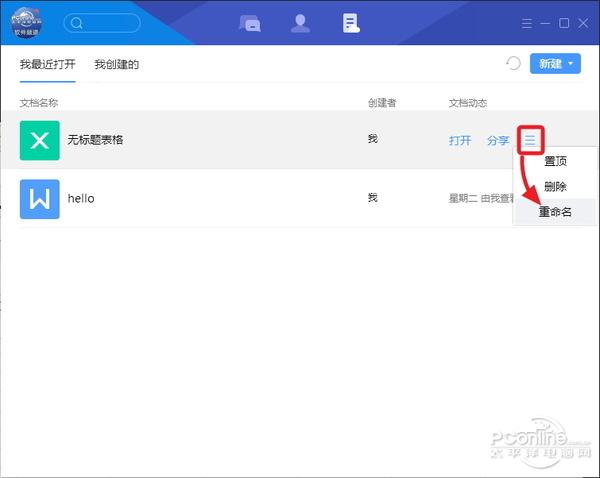Image resolution: width=600 pixels, height=478 pixels.
Task: Click the blue W document icon for hello
Action: click(40, 199)
